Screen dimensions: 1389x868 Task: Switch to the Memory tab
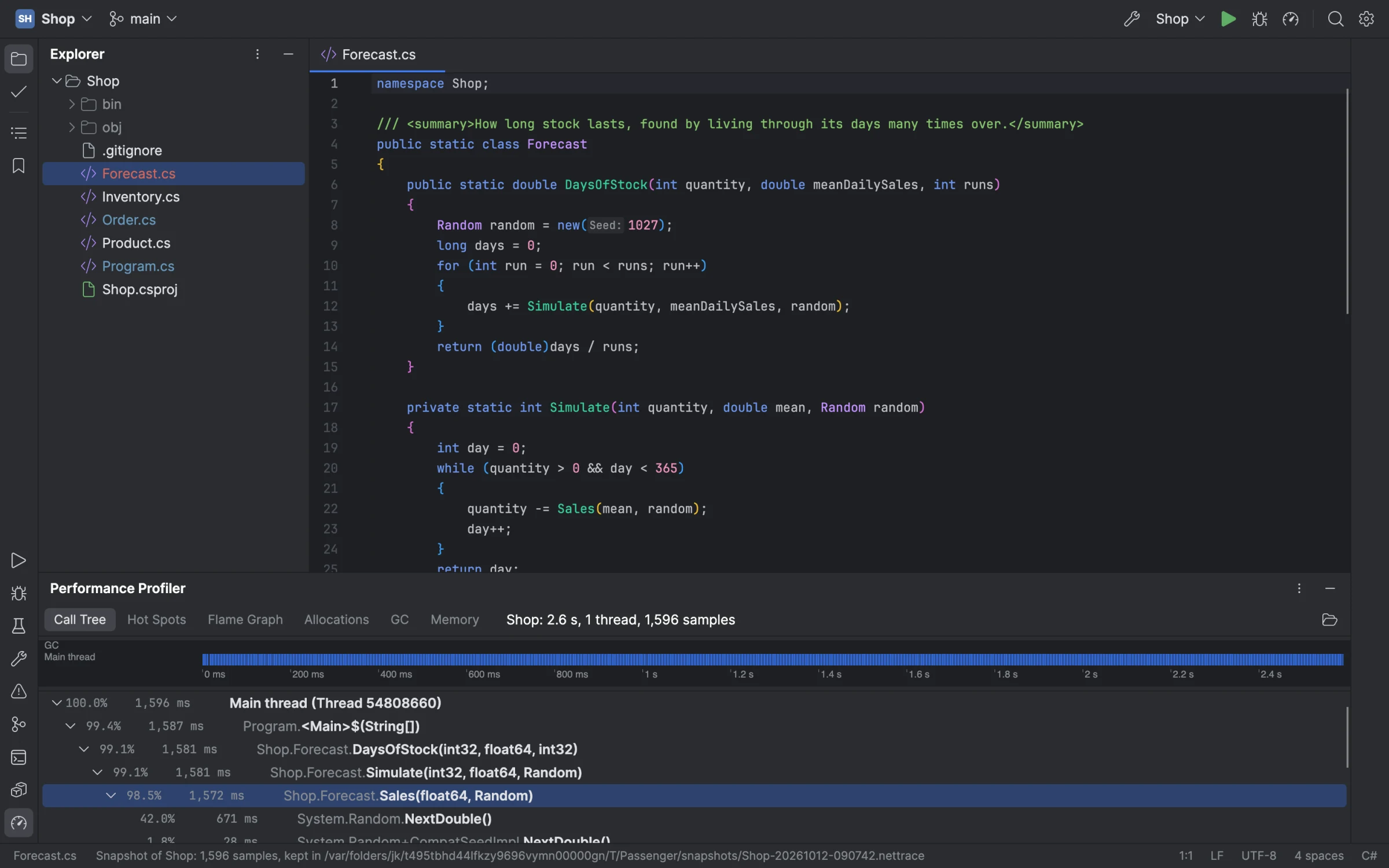coord(454,620)
